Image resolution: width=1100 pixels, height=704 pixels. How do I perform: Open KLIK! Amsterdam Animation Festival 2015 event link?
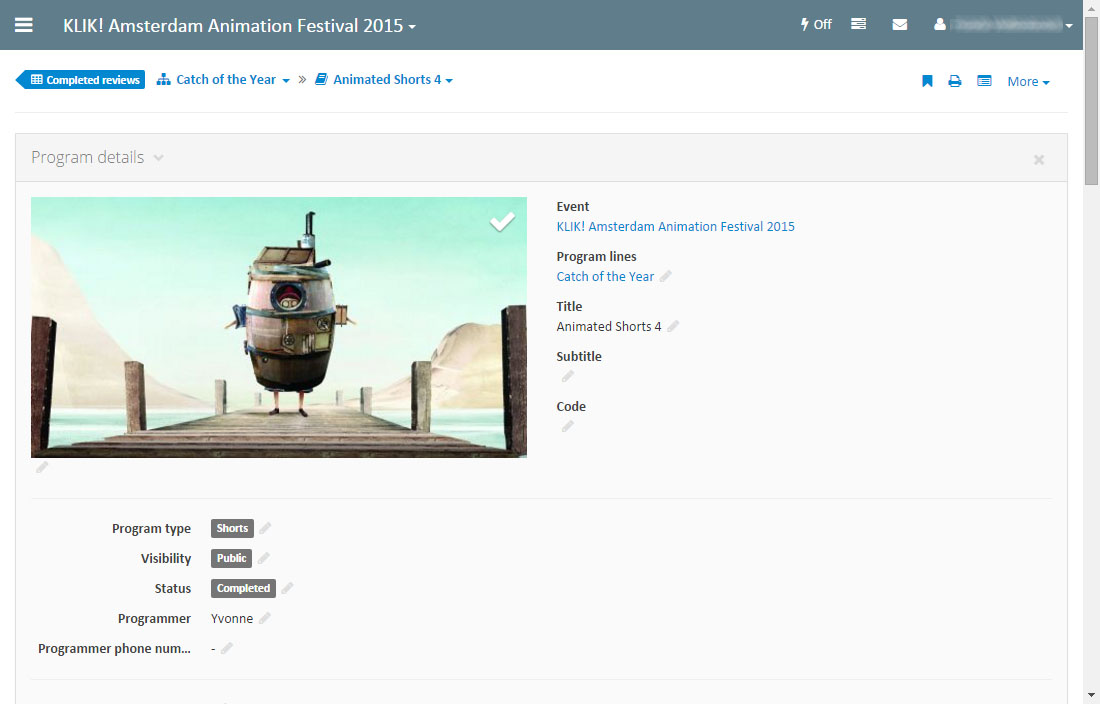675,227
